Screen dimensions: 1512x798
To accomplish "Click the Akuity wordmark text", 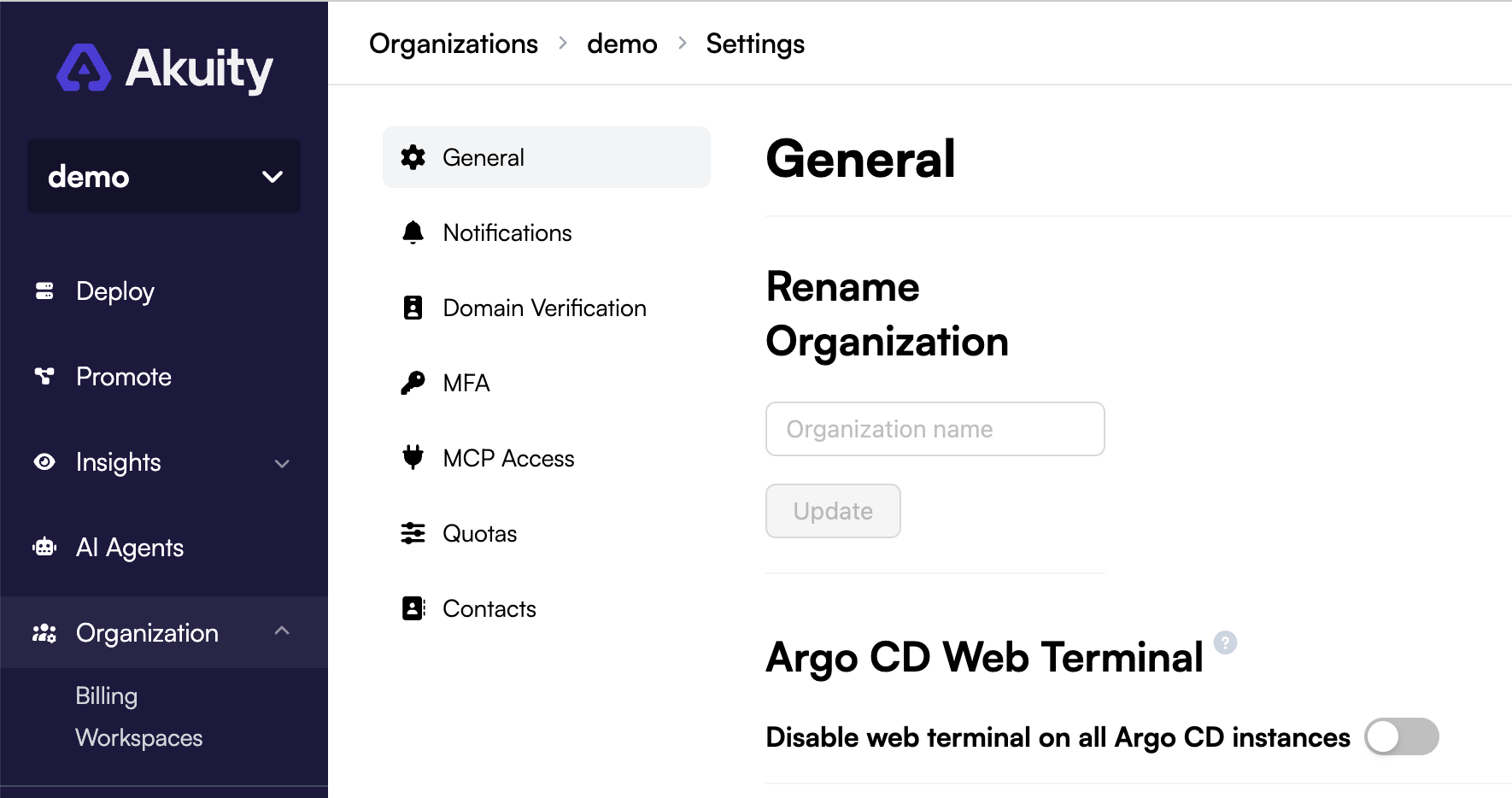I will pyautogui.click(x=199, y=68).
